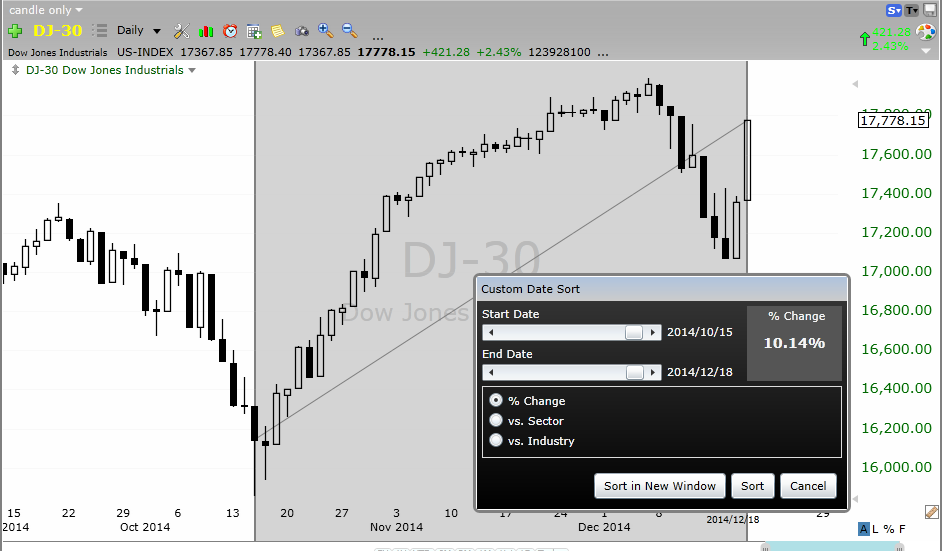Expand the white arrow below the palette

click(926, 51)
